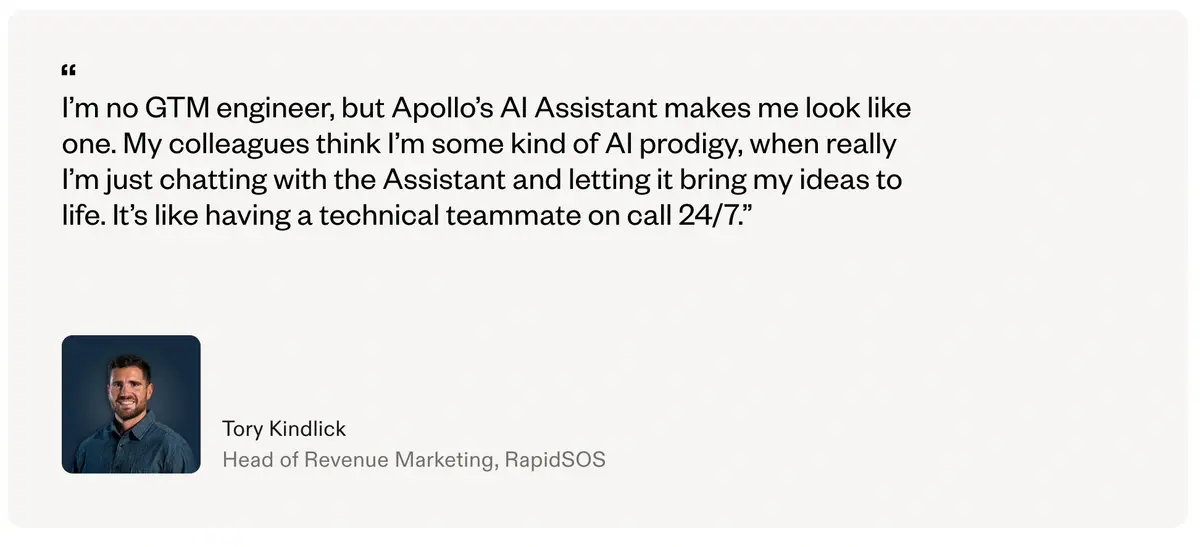Click the RapidSOS company name
Viewport: 1200px width, 547px height.
click(556, 461)
